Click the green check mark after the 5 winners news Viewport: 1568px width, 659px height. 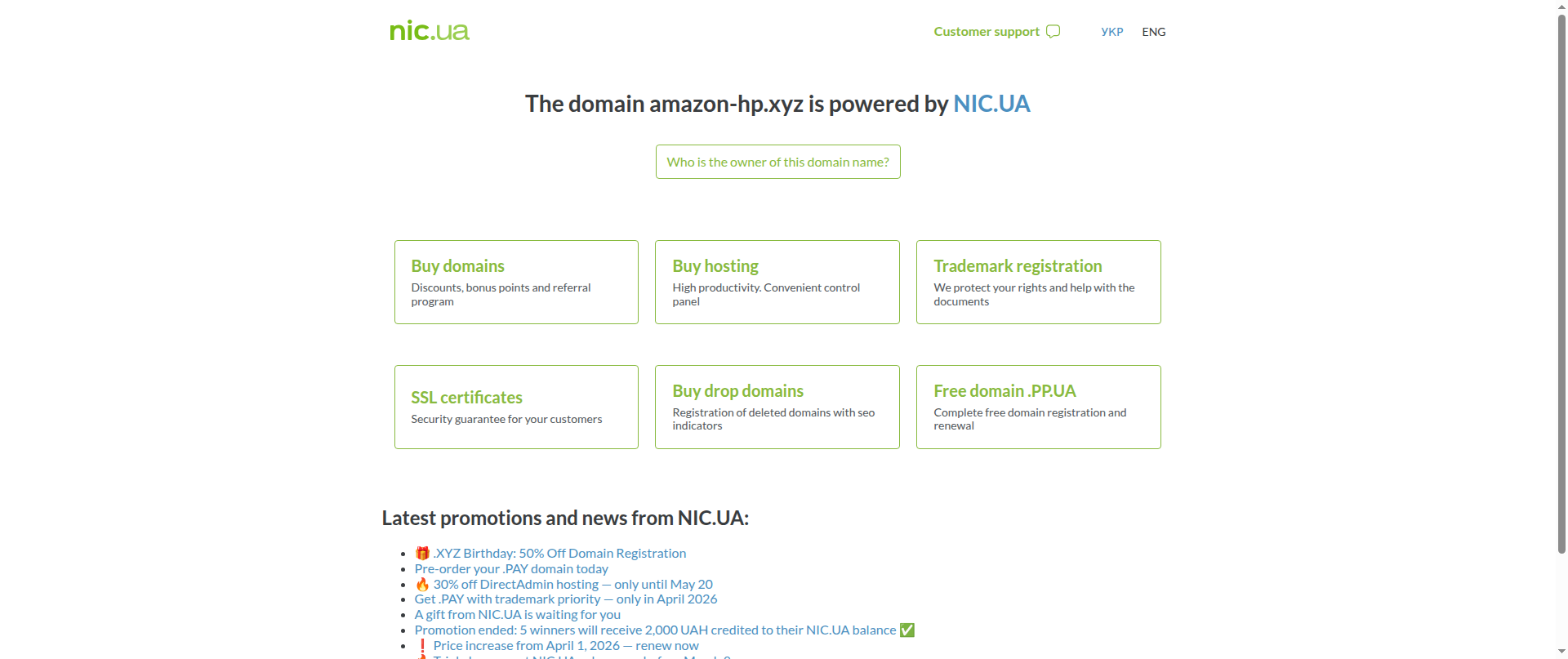[x=907, y=630]
